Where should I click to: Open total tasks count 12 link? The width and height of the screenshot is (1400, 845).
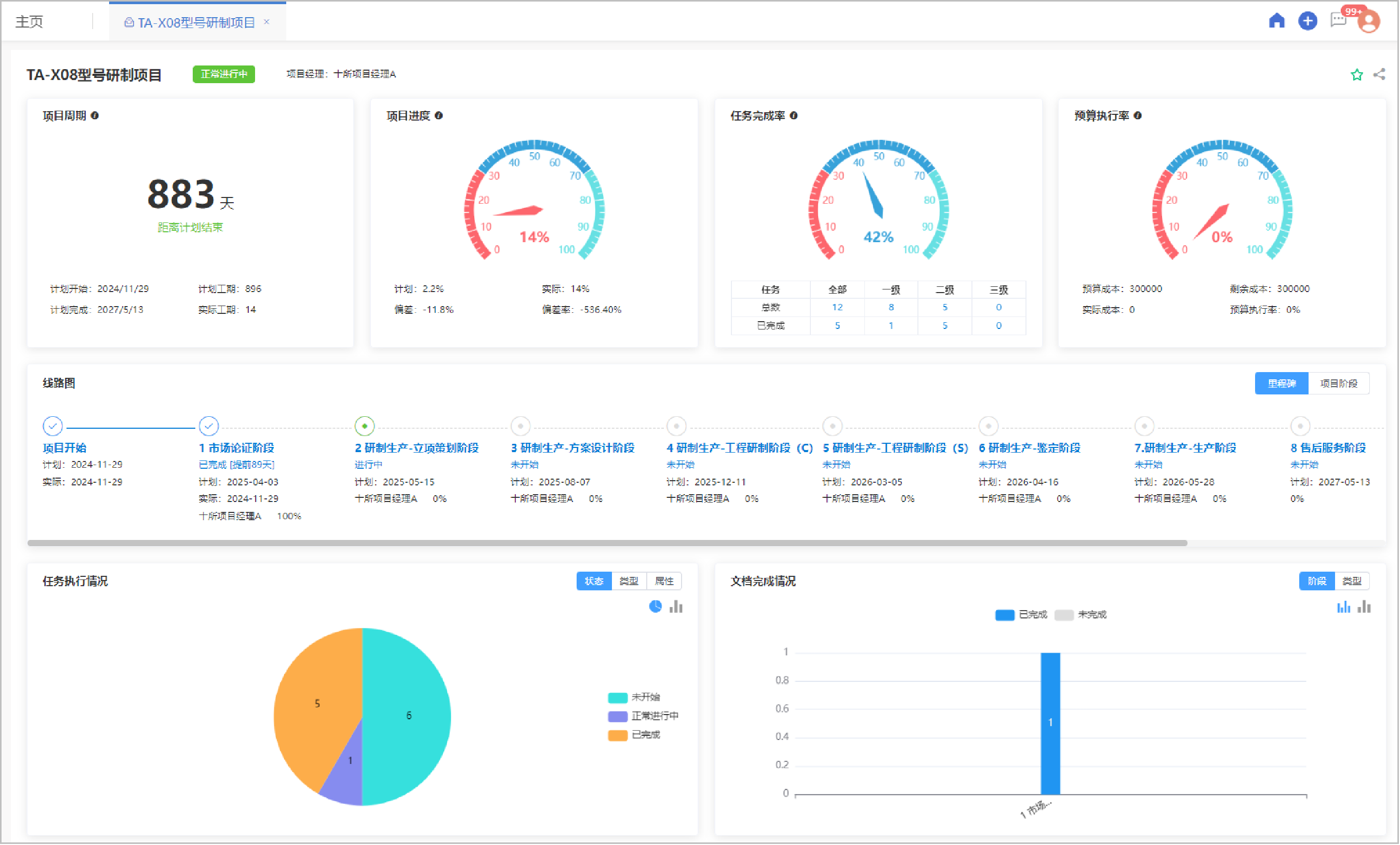click(x=837, y=308)
